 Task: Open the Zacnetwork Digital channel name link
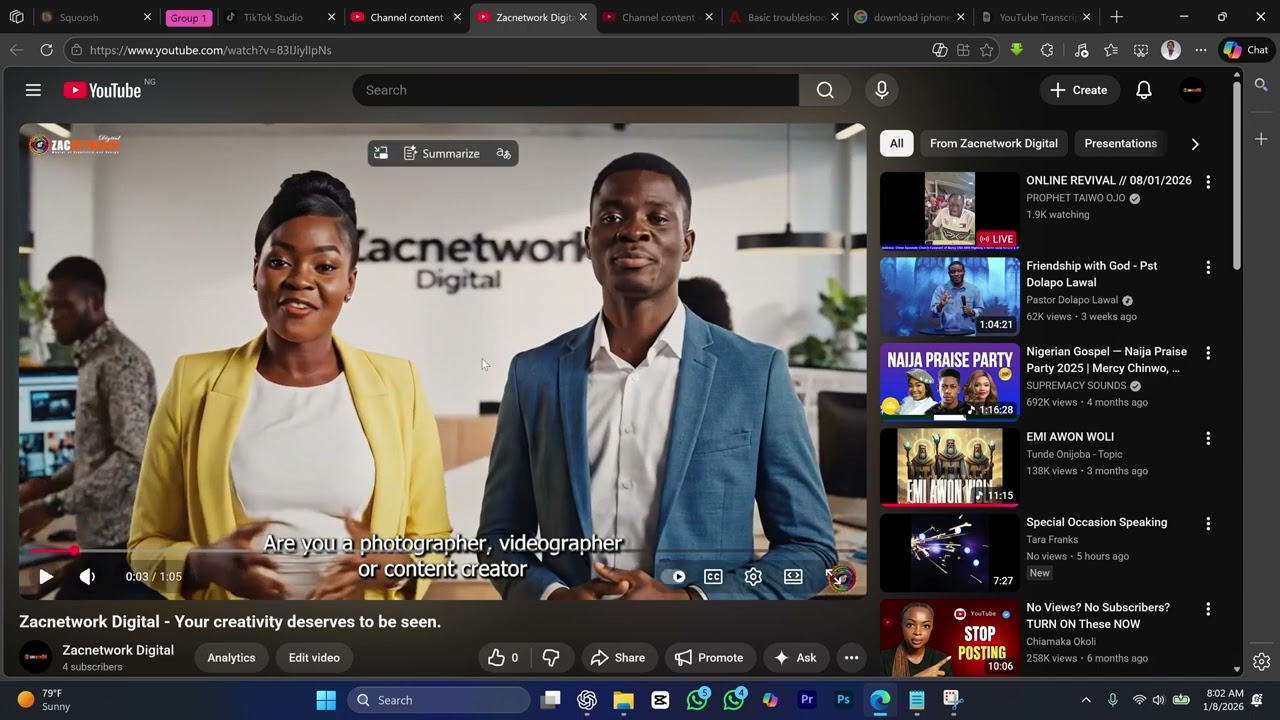(x=118, y=650)
